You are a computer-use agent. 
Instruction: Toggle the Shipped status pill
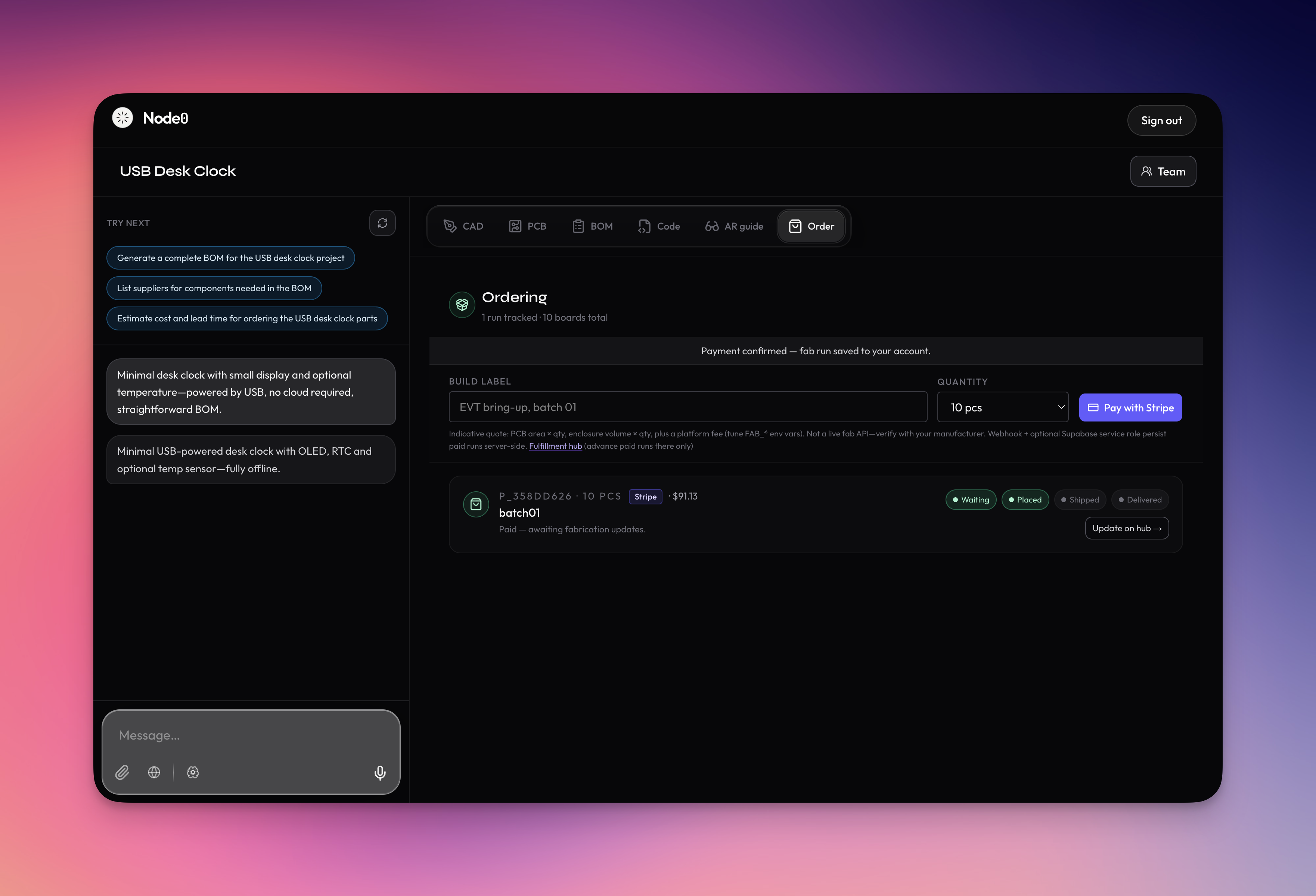[x=1079, y=500]
